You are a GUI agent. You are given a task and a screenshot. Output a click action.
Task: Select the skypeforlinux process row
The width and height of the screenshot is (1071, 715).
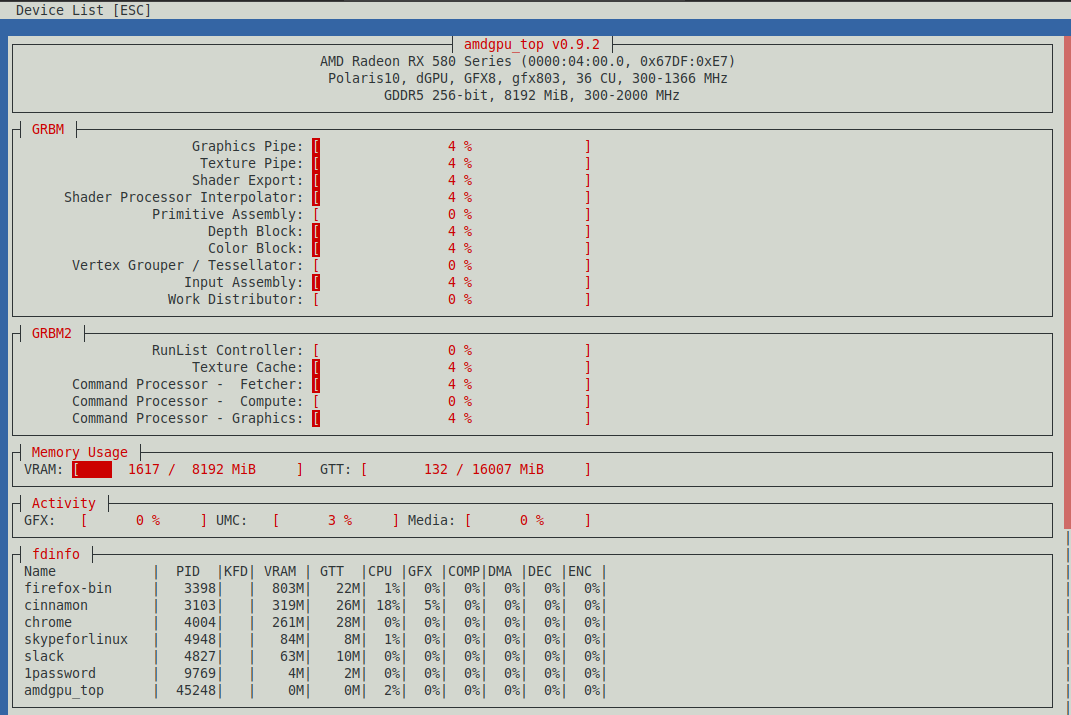coord(76,639)
